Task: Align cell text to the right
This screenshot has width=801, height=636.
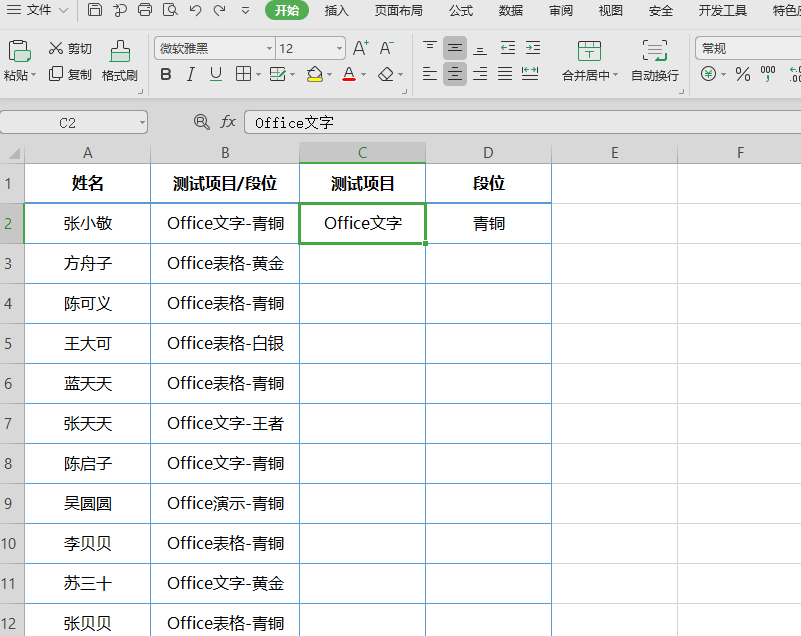Action: click(480, 75)
